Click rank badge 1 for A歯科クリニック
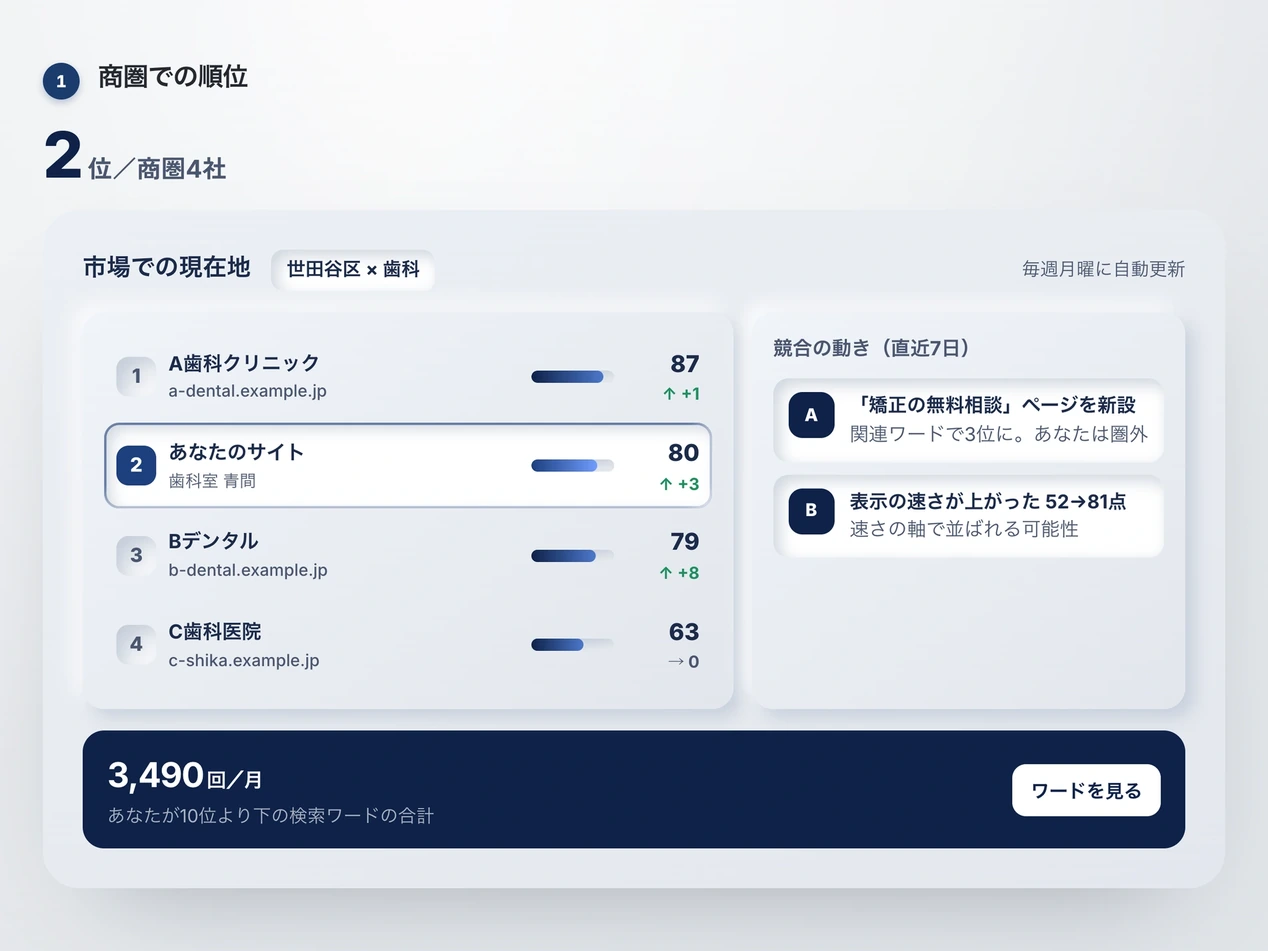The width and height of the screenshot is (1268, 951). 136,376
